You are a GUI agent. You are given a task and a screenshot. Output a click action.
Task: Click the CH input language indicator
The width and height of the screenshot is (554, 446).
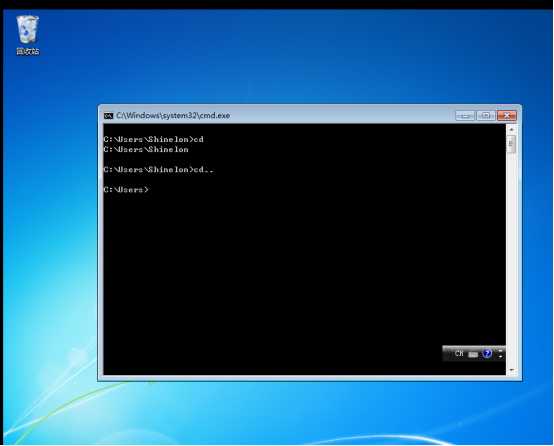(x=459, y=353)
